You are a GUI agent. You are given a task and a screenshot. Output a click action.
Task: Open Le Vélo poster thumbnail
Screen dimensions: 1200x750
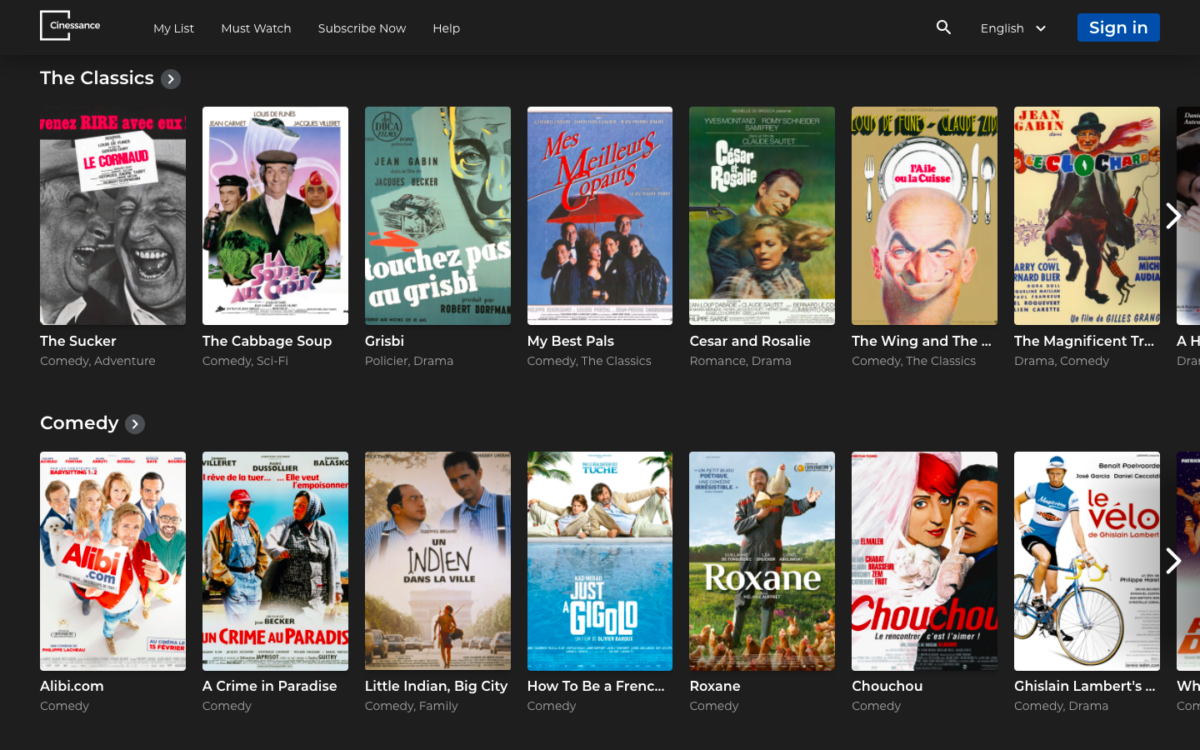coord(1087,561)
